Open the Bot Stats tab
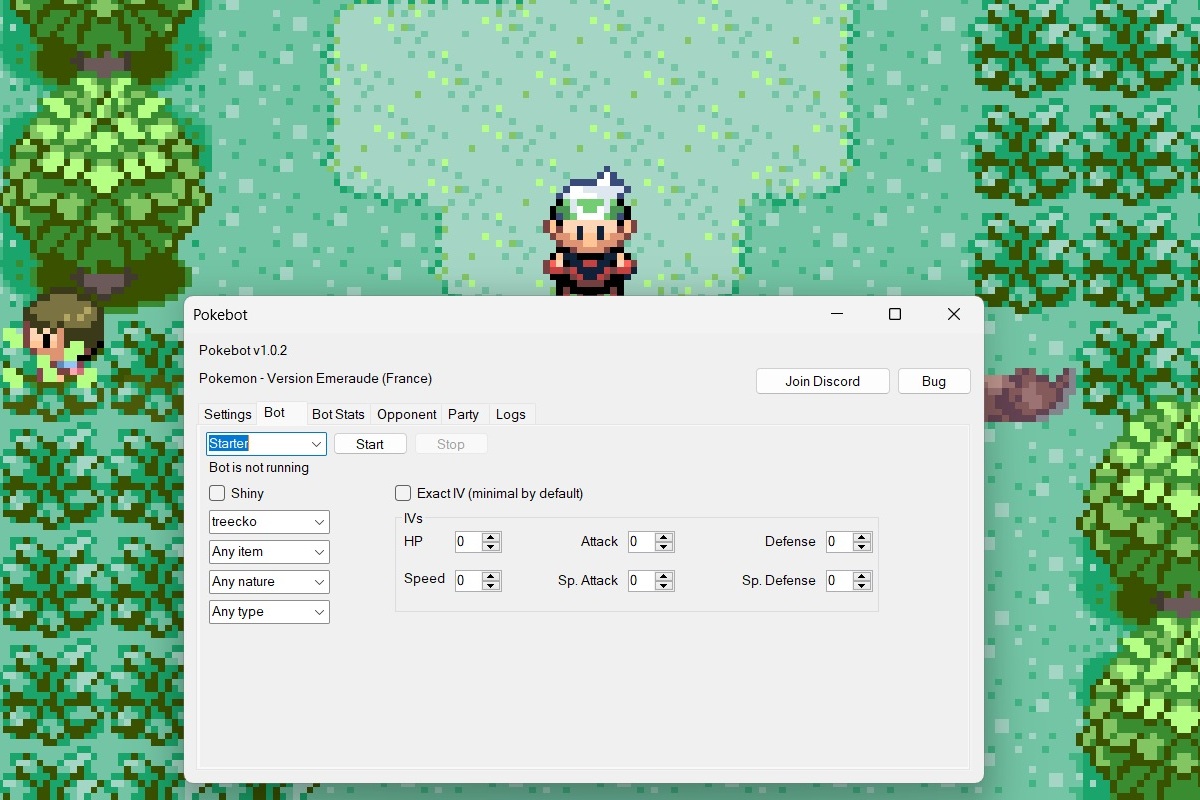The height and width of the screenshot is (800, 1200). tap(338, 414)
